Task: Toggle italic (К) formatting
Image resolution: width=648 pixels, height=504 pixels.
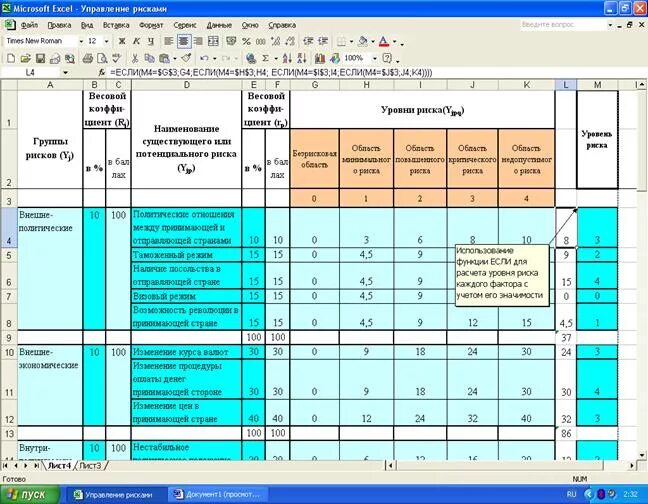Action: pos(136,41)
